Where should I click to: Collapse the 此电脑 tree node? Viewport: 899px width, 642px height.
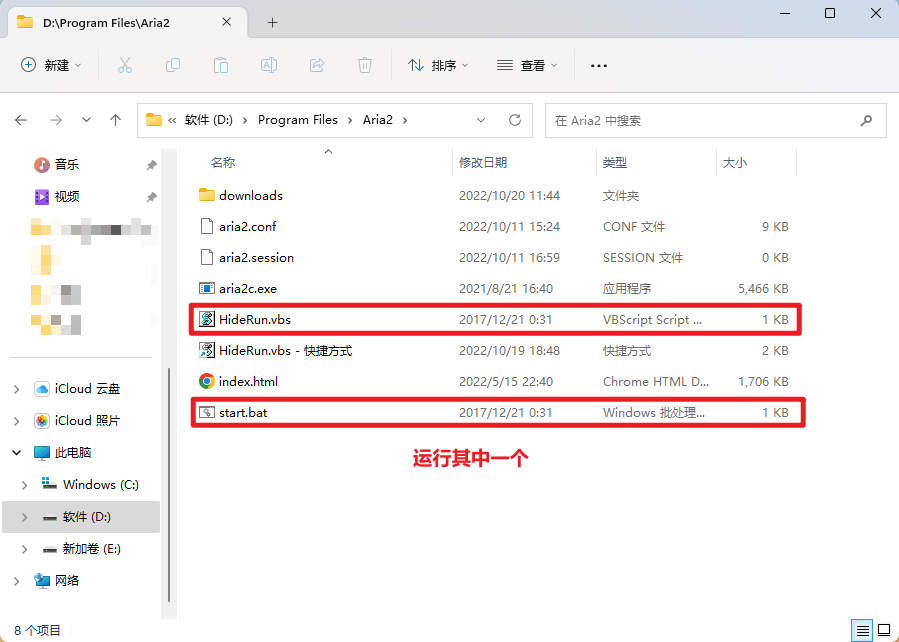click(17, 453)
